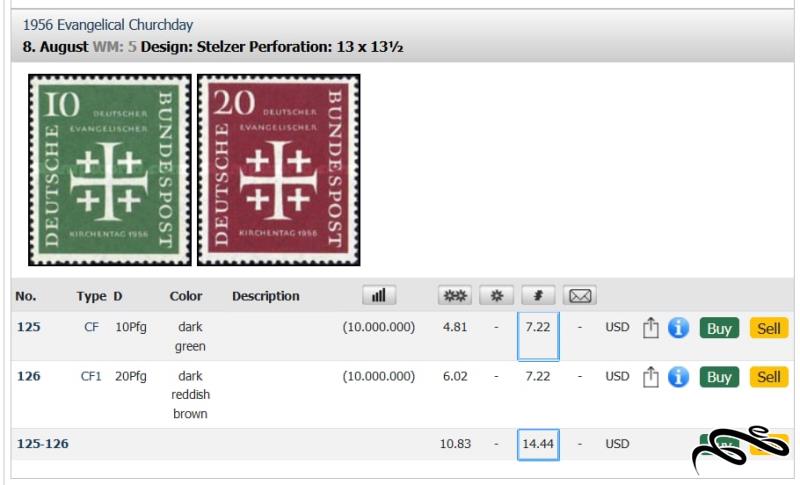This screenshot has width=800, height=485.
Task: Select the mint never hinged double-star icon
Action: [455, 295]
